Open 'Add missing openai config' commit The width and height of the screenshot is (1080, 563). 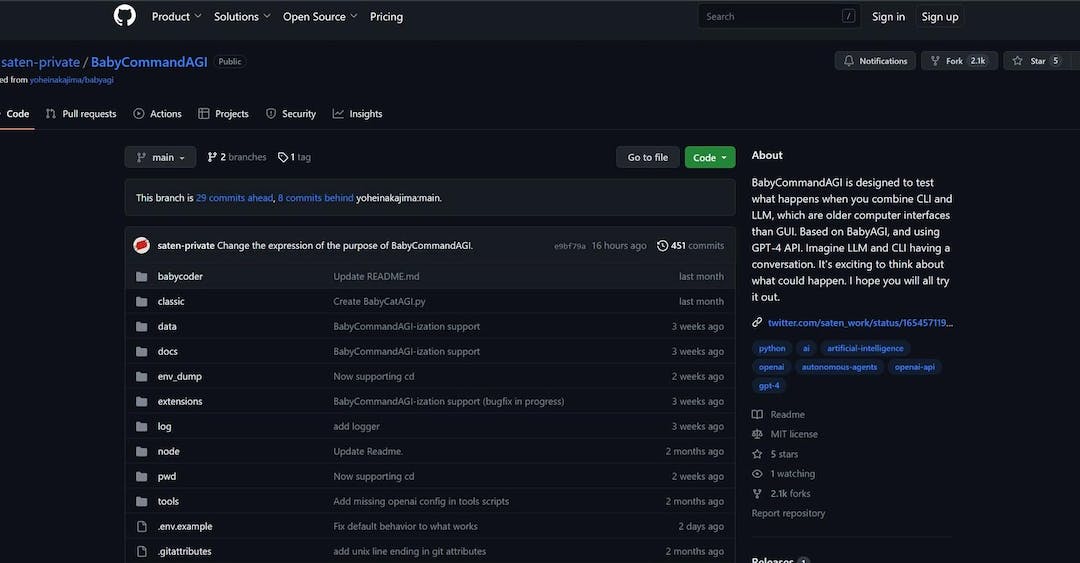click(x=421, y=501)
